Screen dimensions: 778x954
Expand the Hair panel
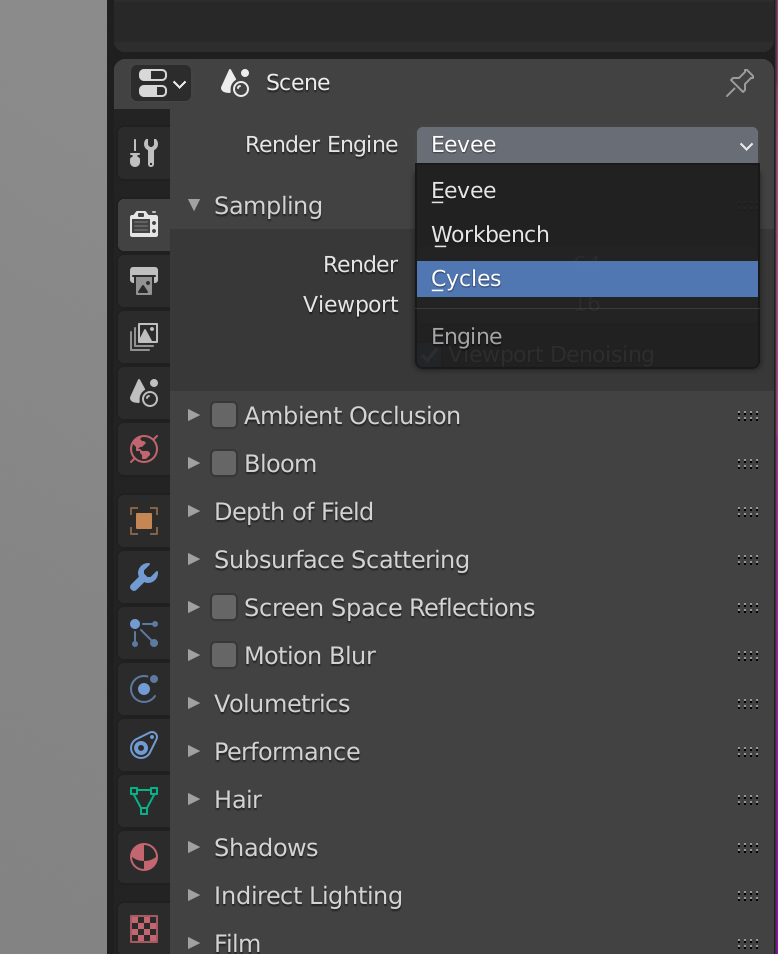coord(194,799)
